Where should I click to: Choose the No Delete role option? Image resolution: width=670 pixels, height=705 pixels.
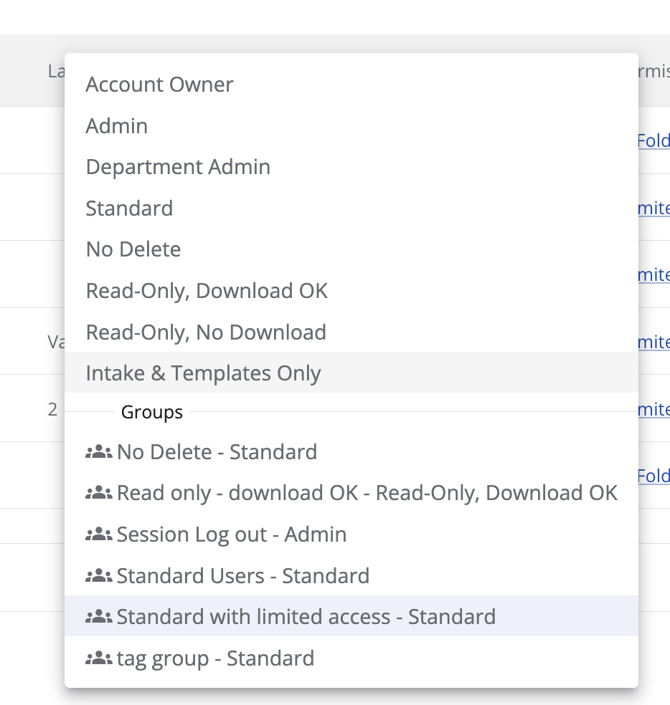pyautogui.click(x=133, y=249)
